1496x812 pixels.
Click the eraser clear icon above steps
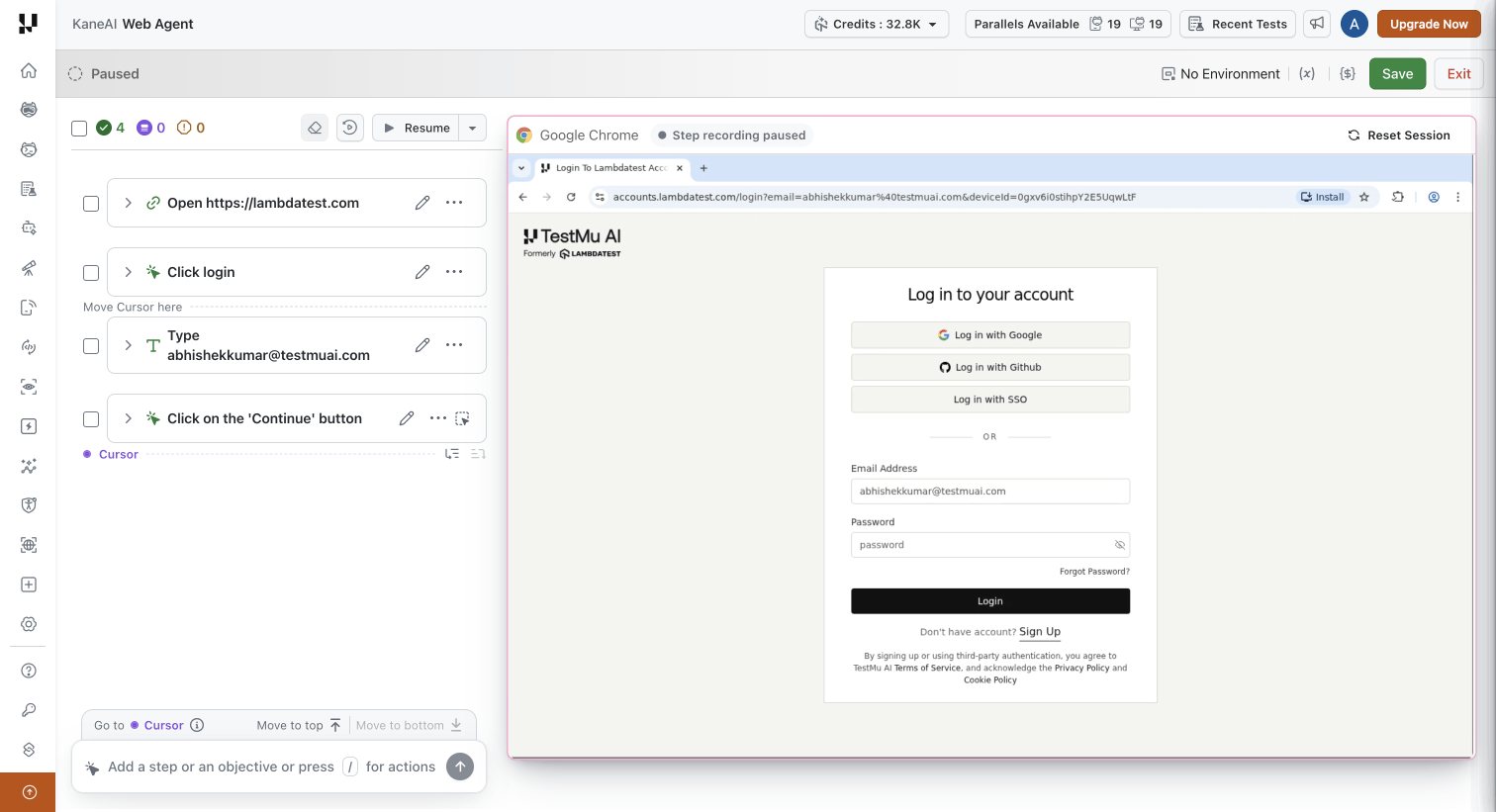[x=315, y=128]
